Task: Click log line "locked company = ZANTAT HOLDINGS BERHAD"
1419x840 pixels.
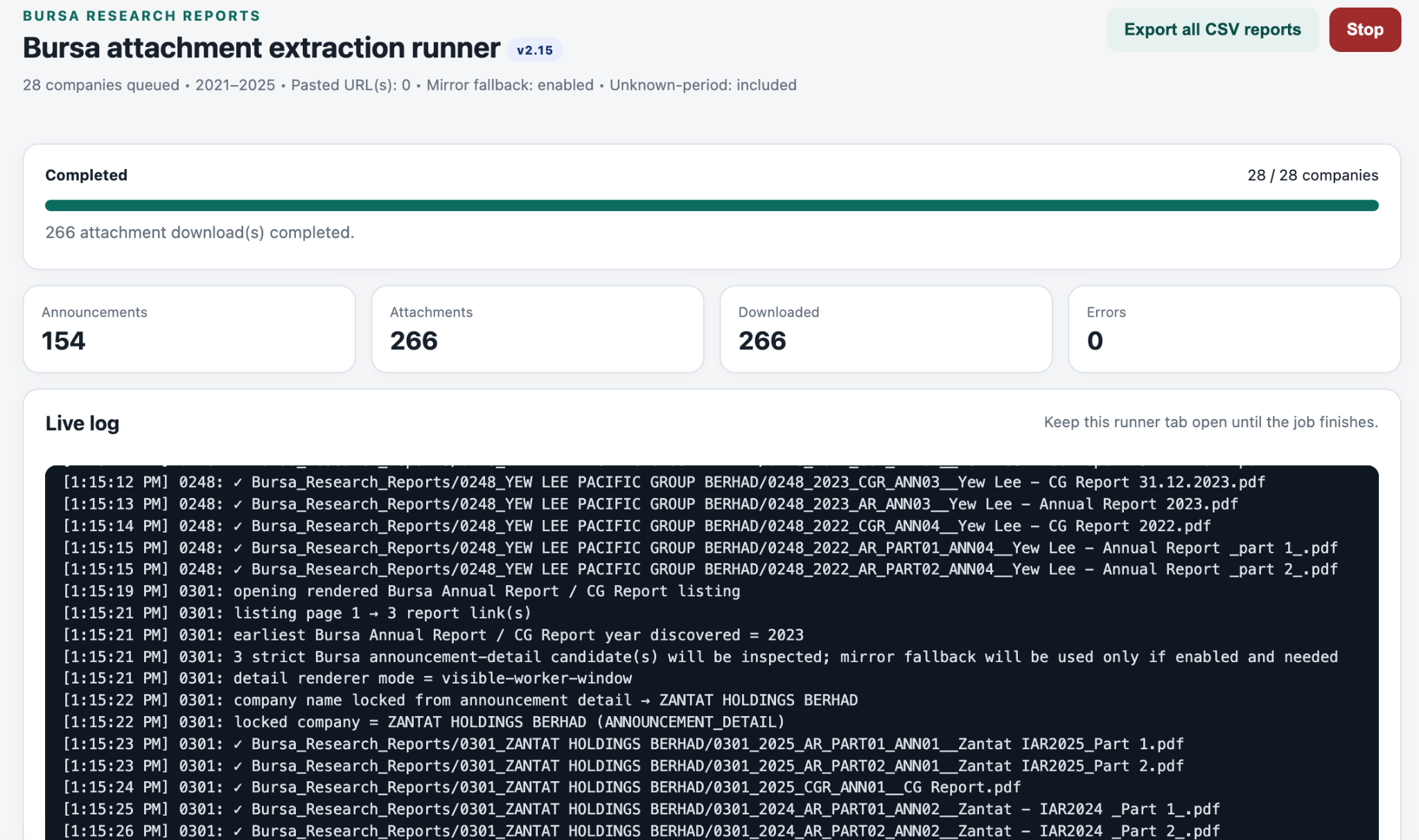Action: pos(423,722)
